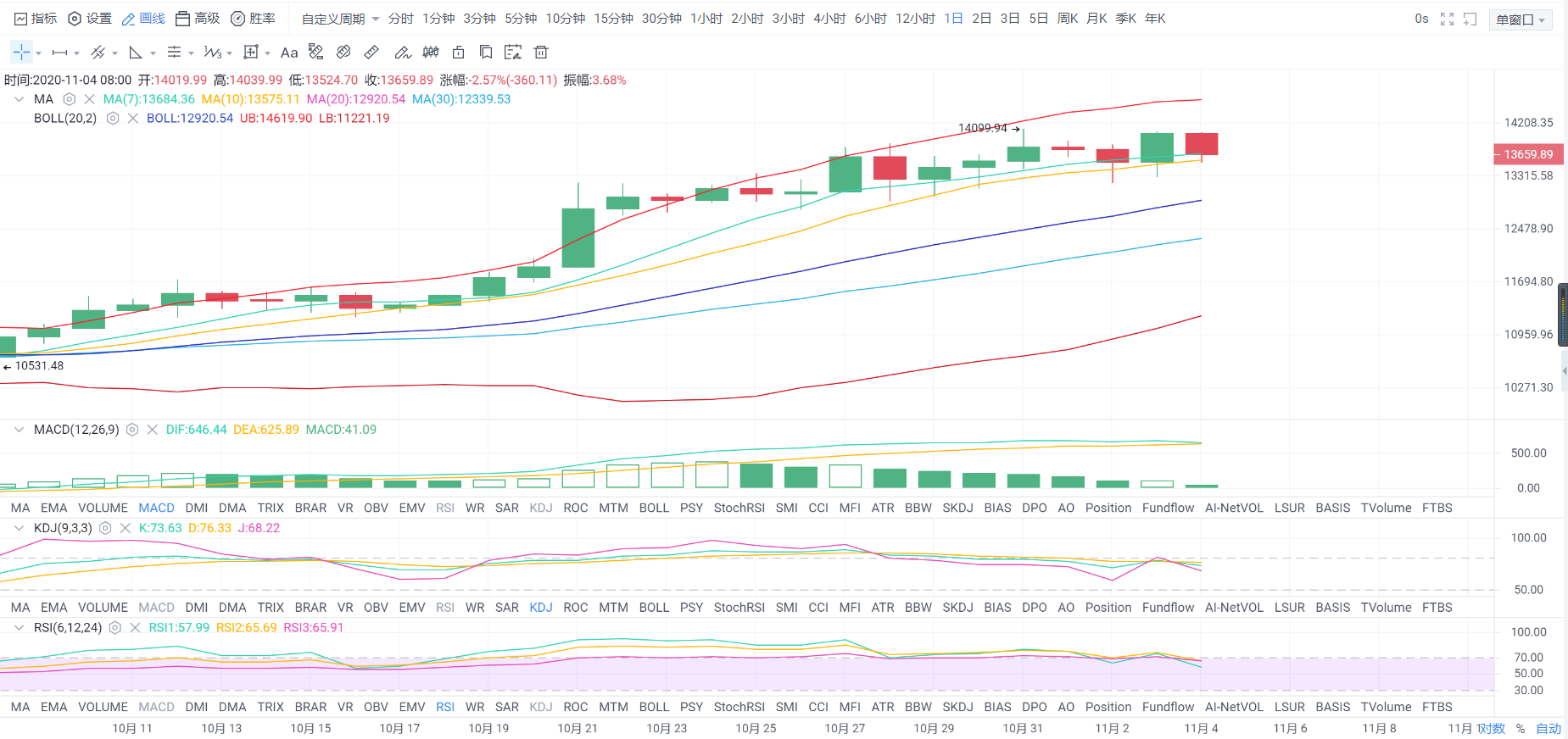
Task: Select the crosshair cursor drawing tool
Action: [21, 53]
